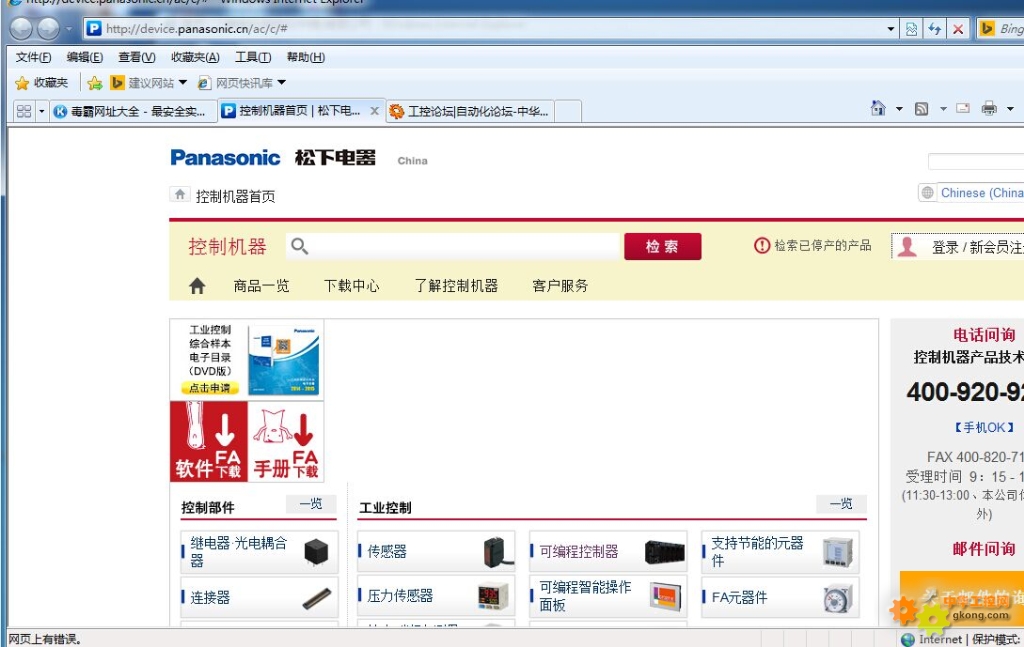Screen dimensions: 1024x647
Task: Click the Add to Favorites bar icon
Action: [x=95, y=83]
